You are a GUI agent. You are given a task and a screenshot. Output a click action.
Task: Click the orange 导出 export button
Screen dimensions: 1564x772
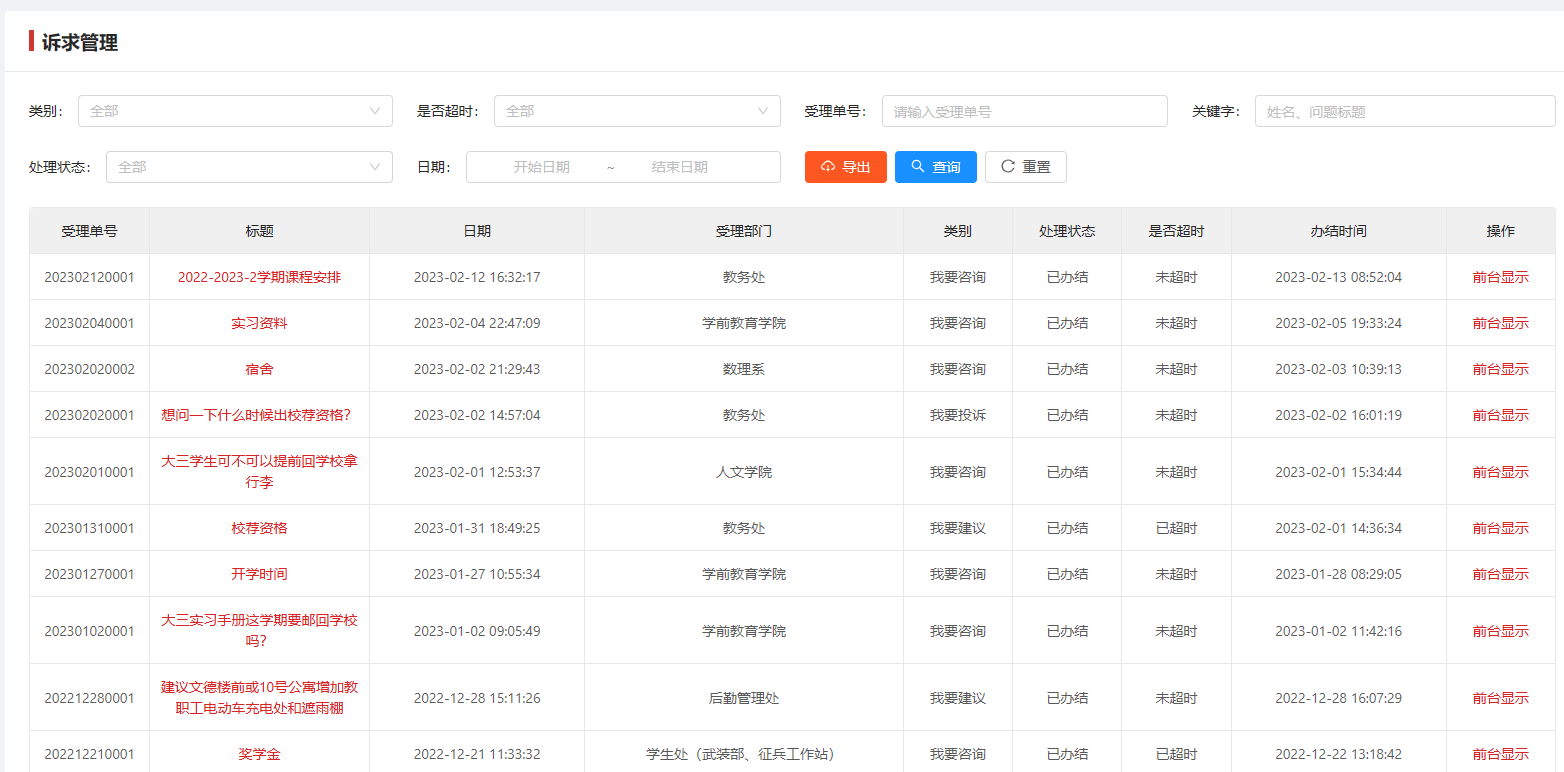click(845, 167)
